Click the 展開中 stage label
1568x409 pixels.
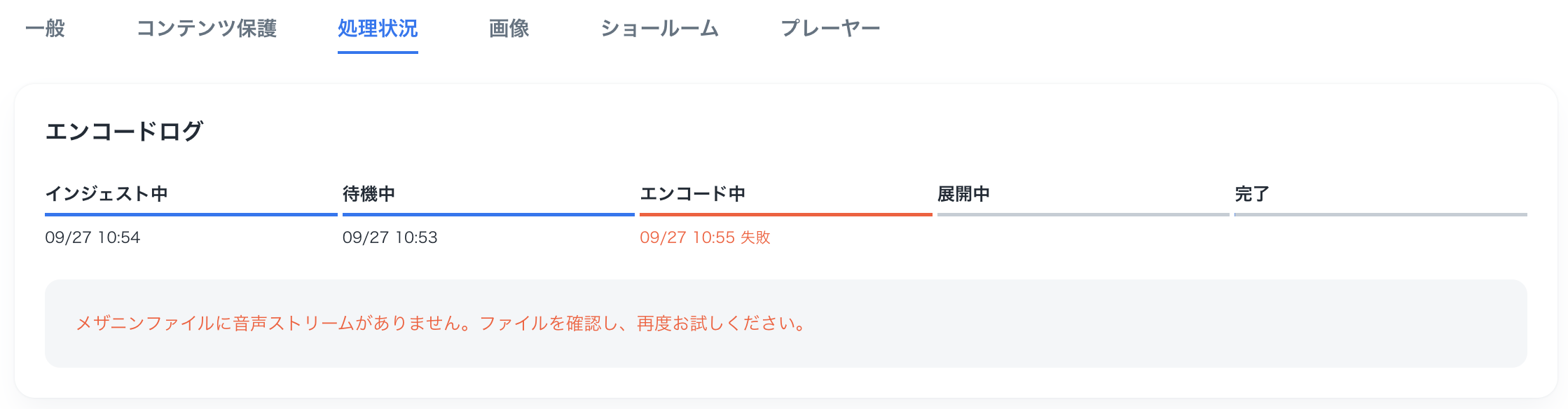(965, 194)
